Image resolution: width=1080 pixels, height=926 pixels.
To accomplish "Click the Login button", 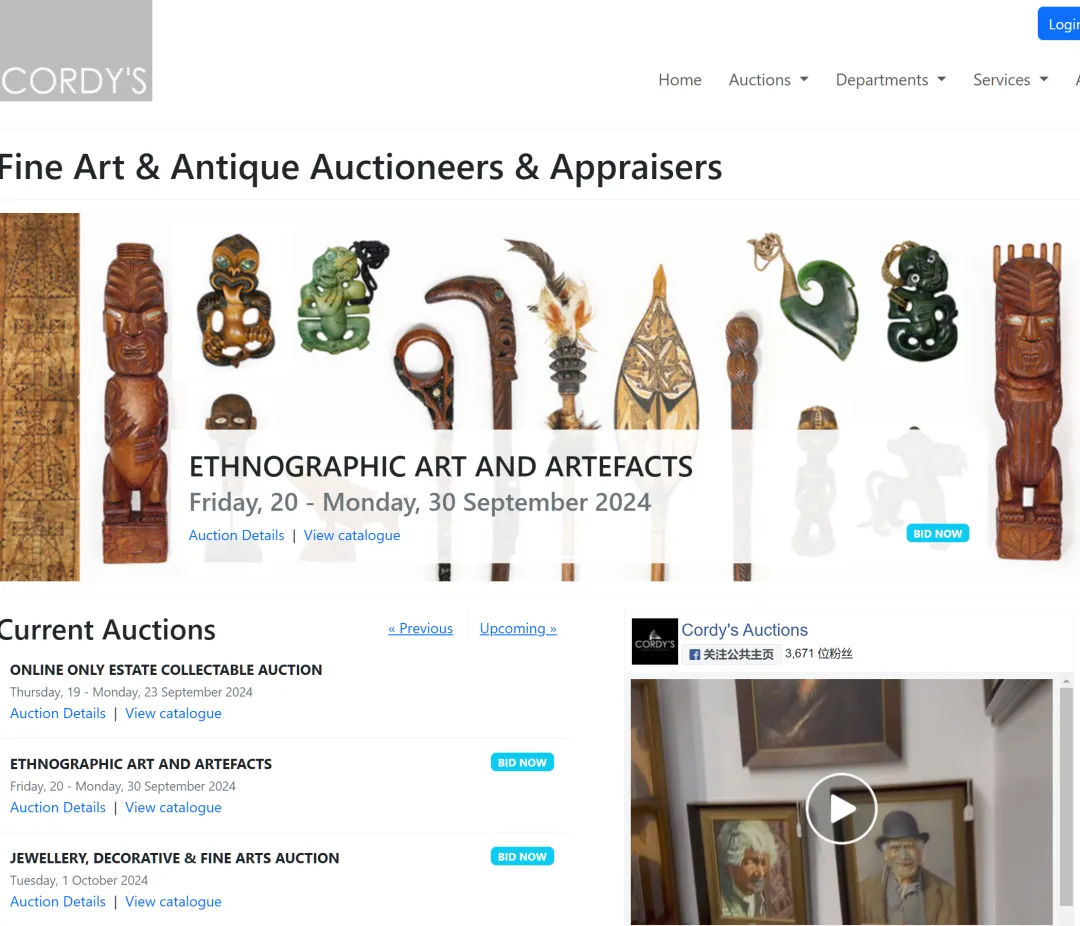I will (x=1059, y=24).
